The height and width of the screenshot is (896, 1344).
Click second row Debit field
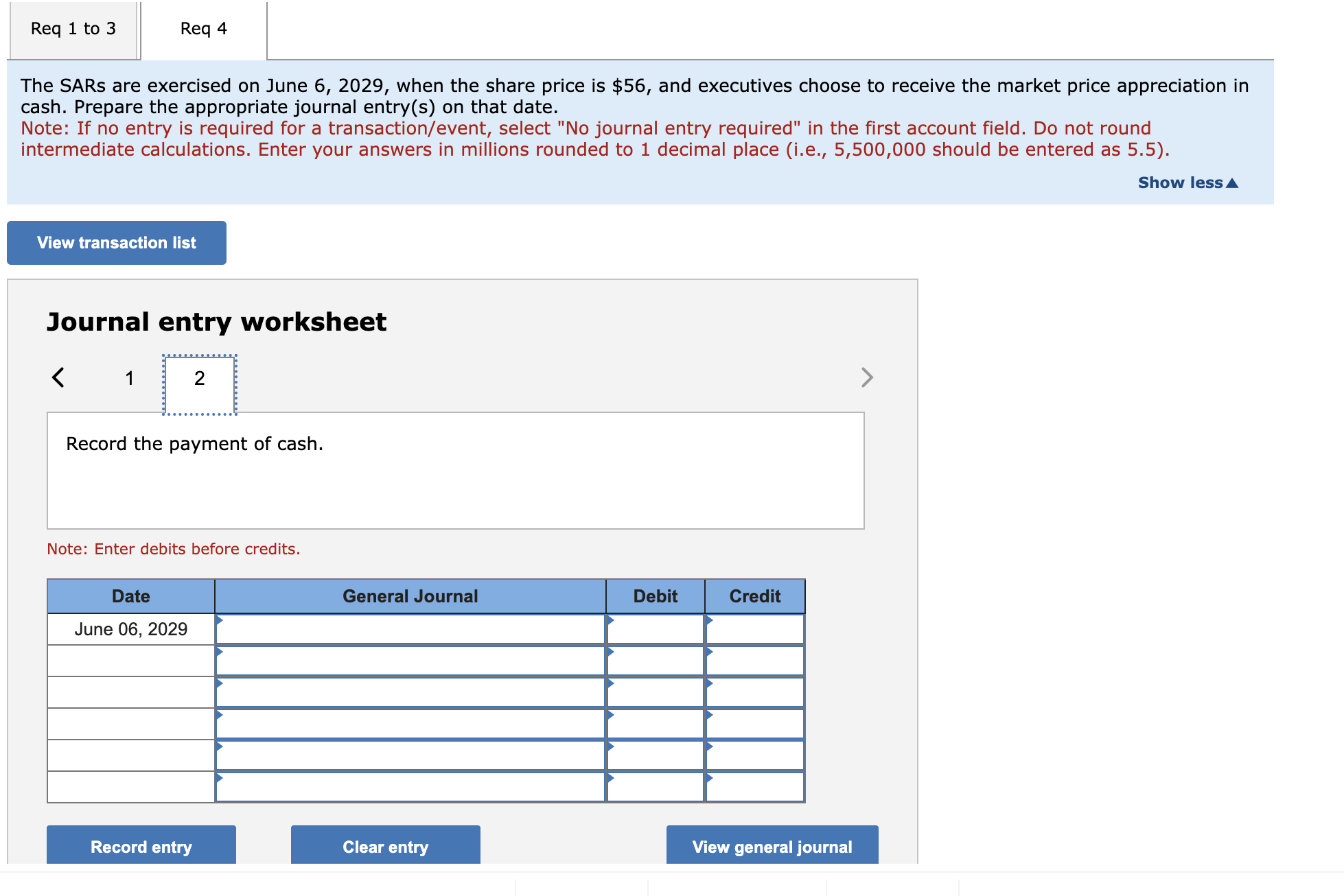pos(656,661)
